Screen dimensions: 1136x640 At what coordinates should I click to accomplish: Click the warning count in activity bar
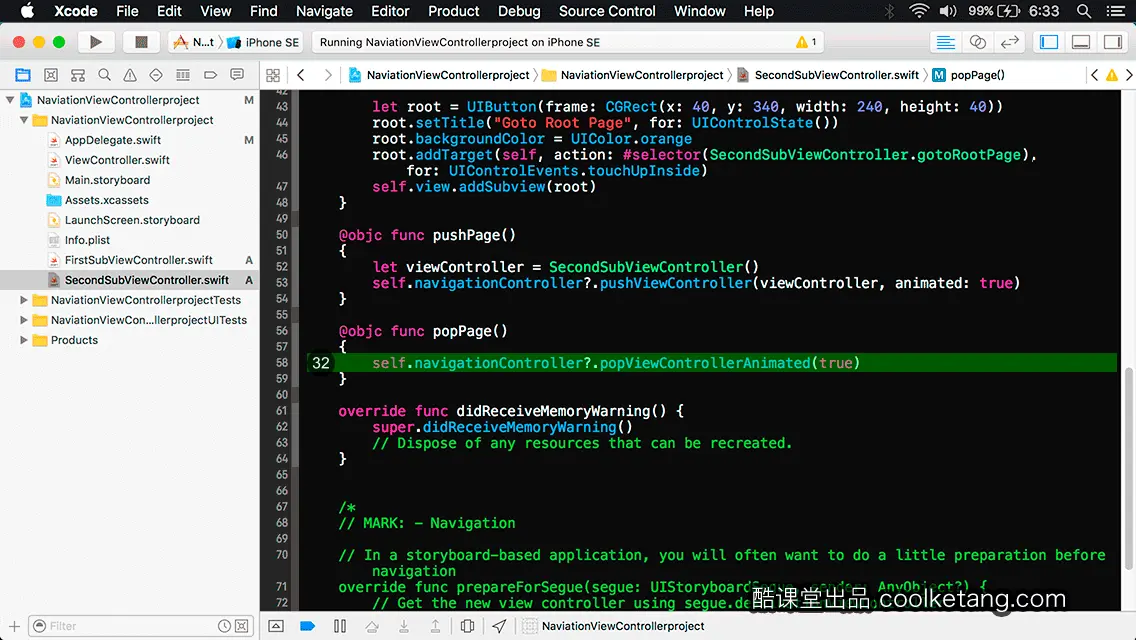coord(806,42)
